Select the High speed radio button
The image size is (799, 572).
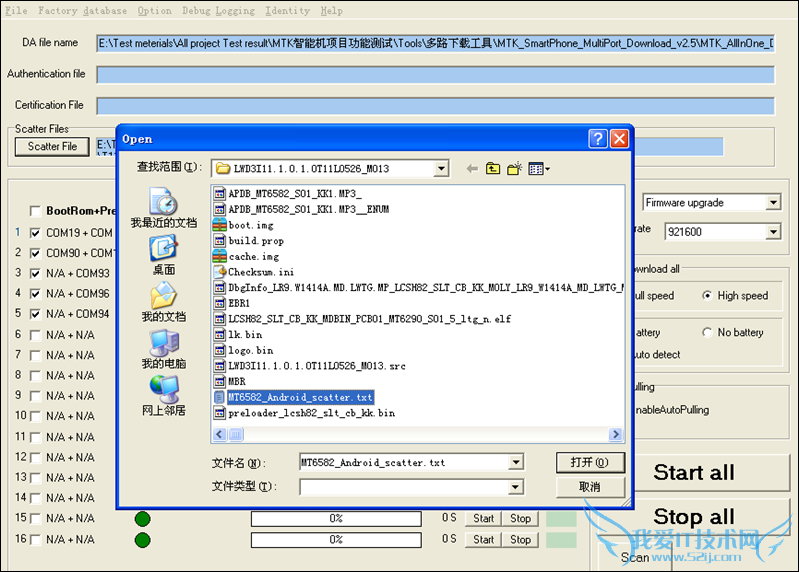707,295
